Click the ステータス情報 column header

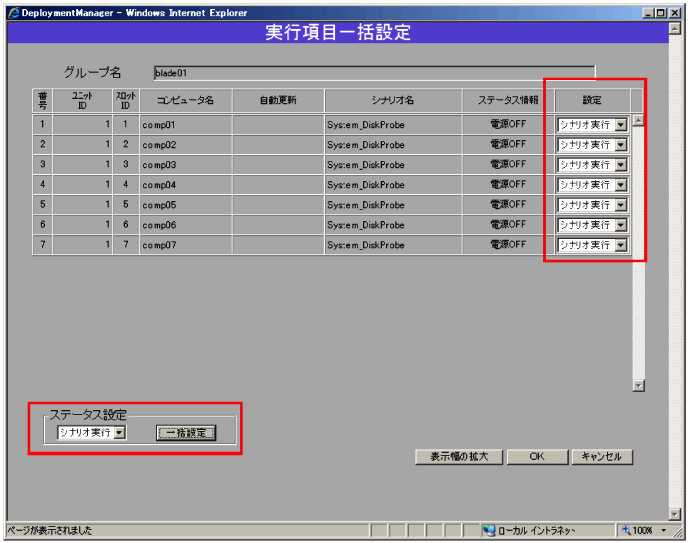(x=508, y=100)
